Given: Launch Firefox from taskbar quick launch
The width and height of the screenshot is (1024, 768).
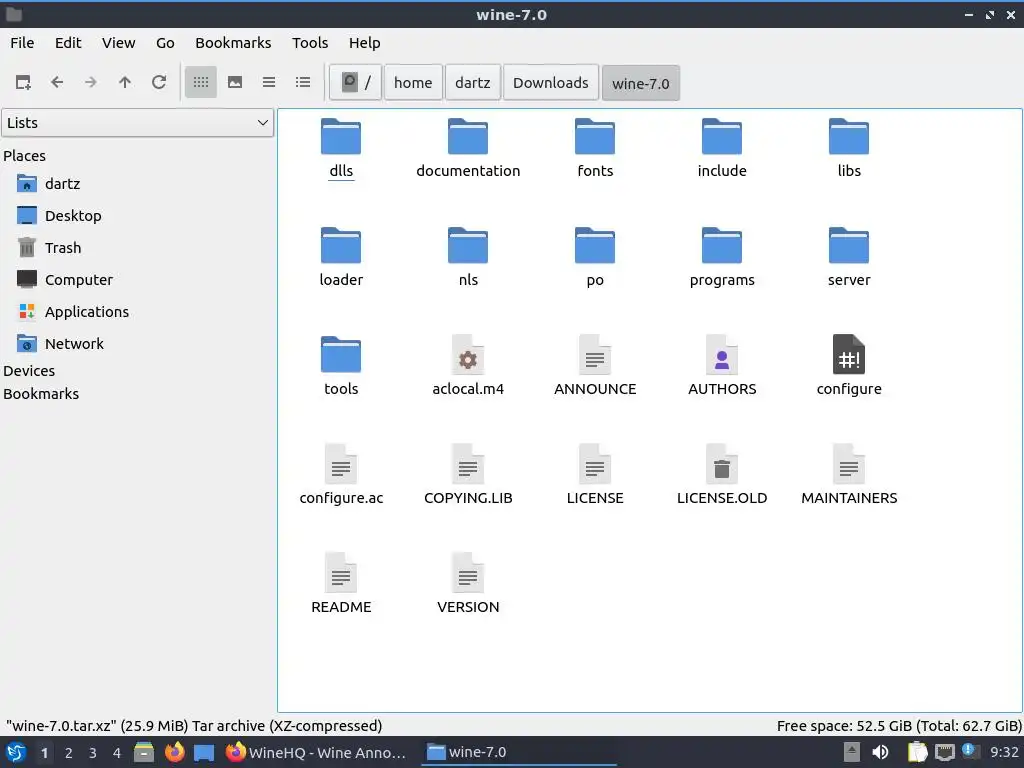Looking at the screenshot, I should [174, 752].
